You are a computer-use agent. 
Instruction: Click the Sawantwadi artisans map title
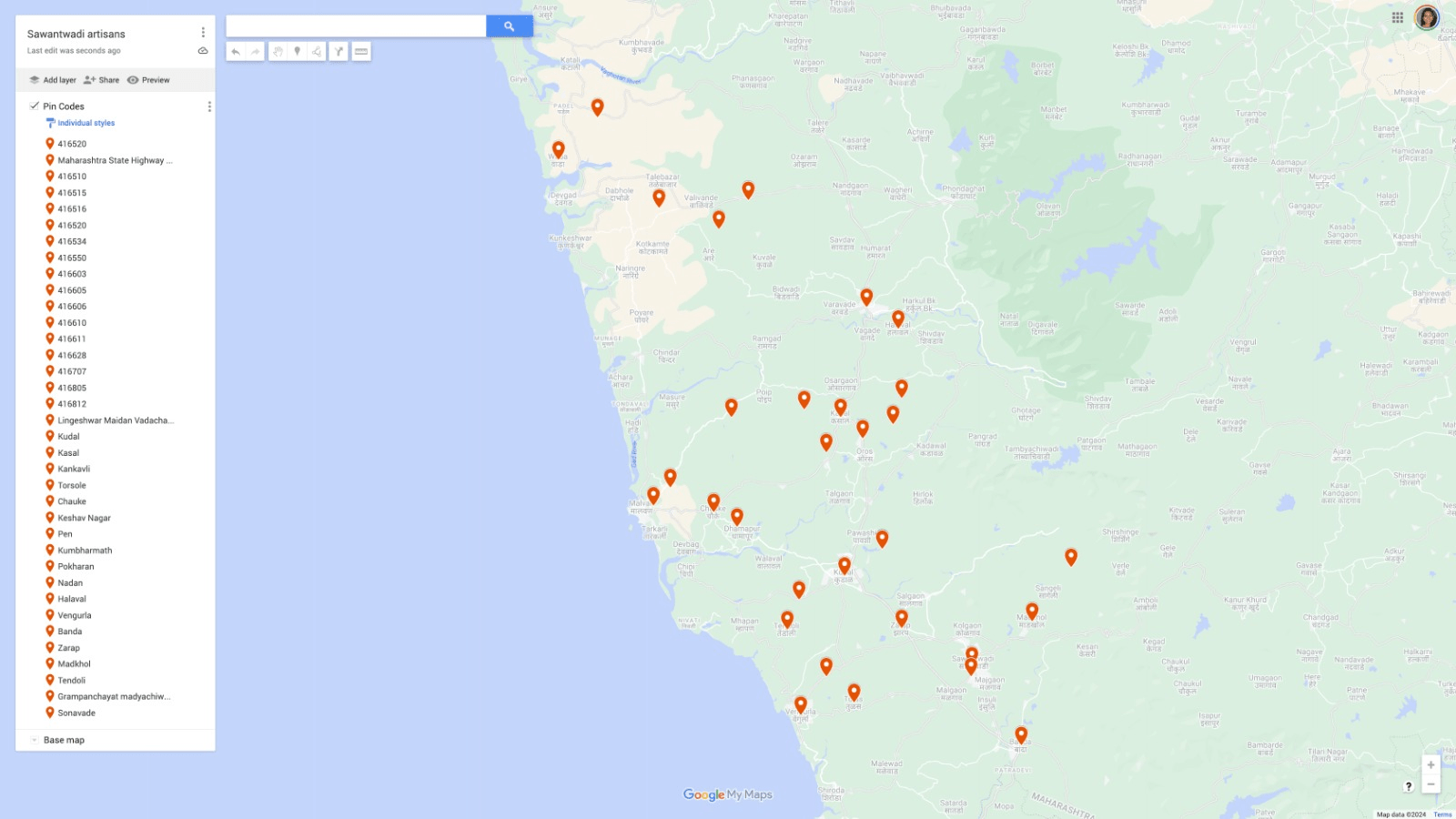[x=76, y=34]
